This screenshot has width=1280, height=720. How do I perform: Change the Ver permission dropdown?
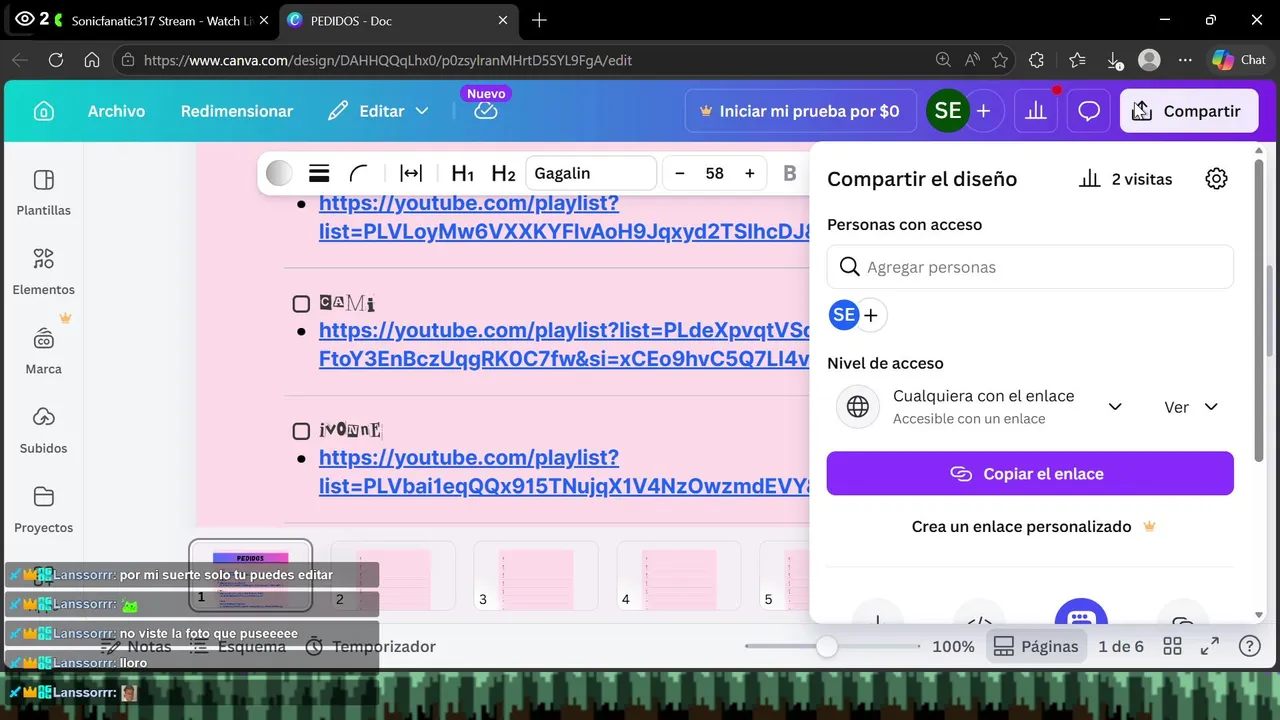tap(1190, 407)
